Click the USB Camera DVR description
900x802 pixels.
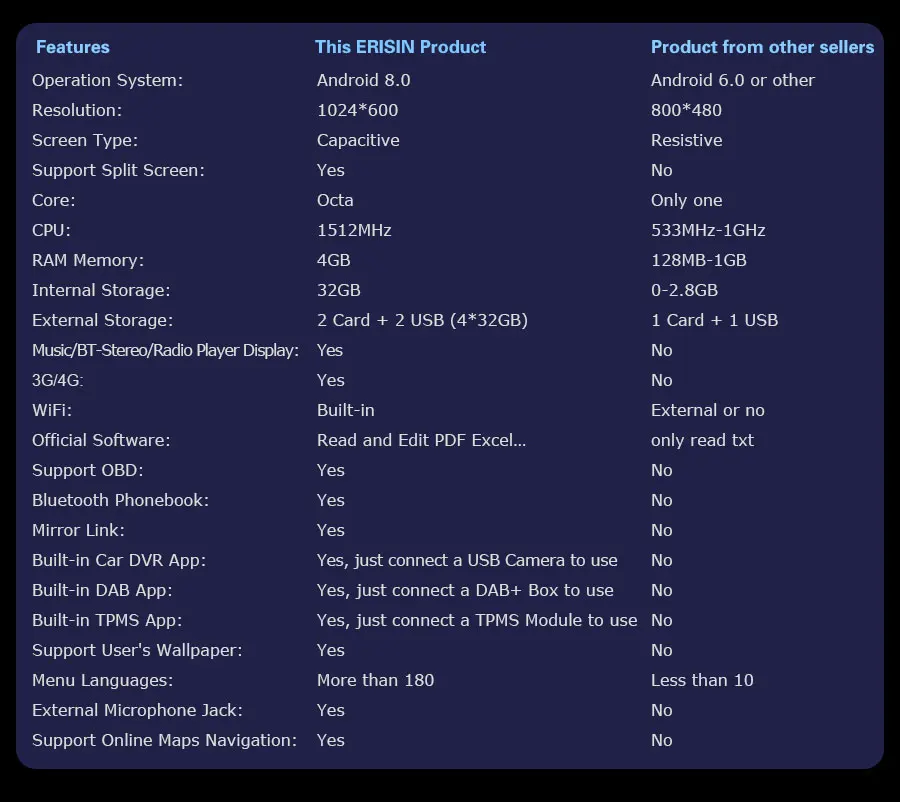(x=467, y=560)
